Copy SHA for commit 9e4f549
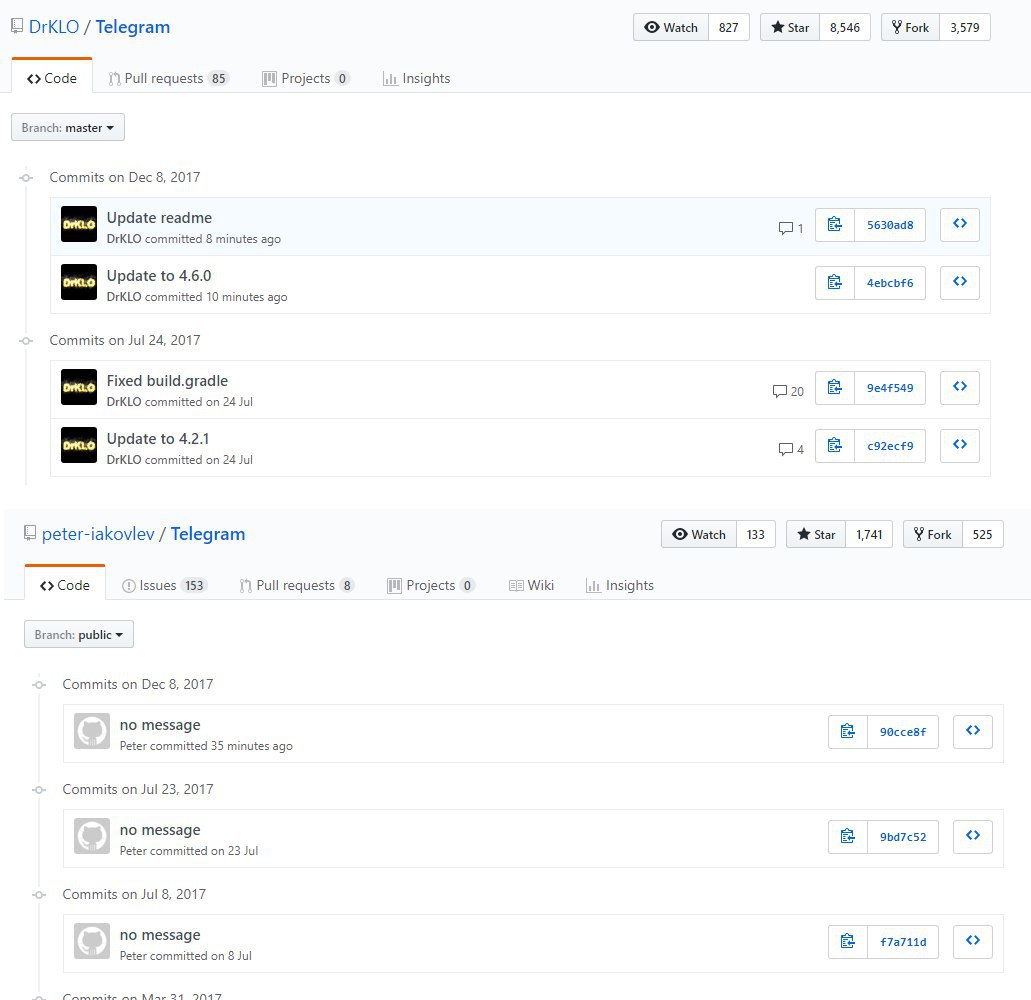The image size is (1031, 1000). click(834, 388)
